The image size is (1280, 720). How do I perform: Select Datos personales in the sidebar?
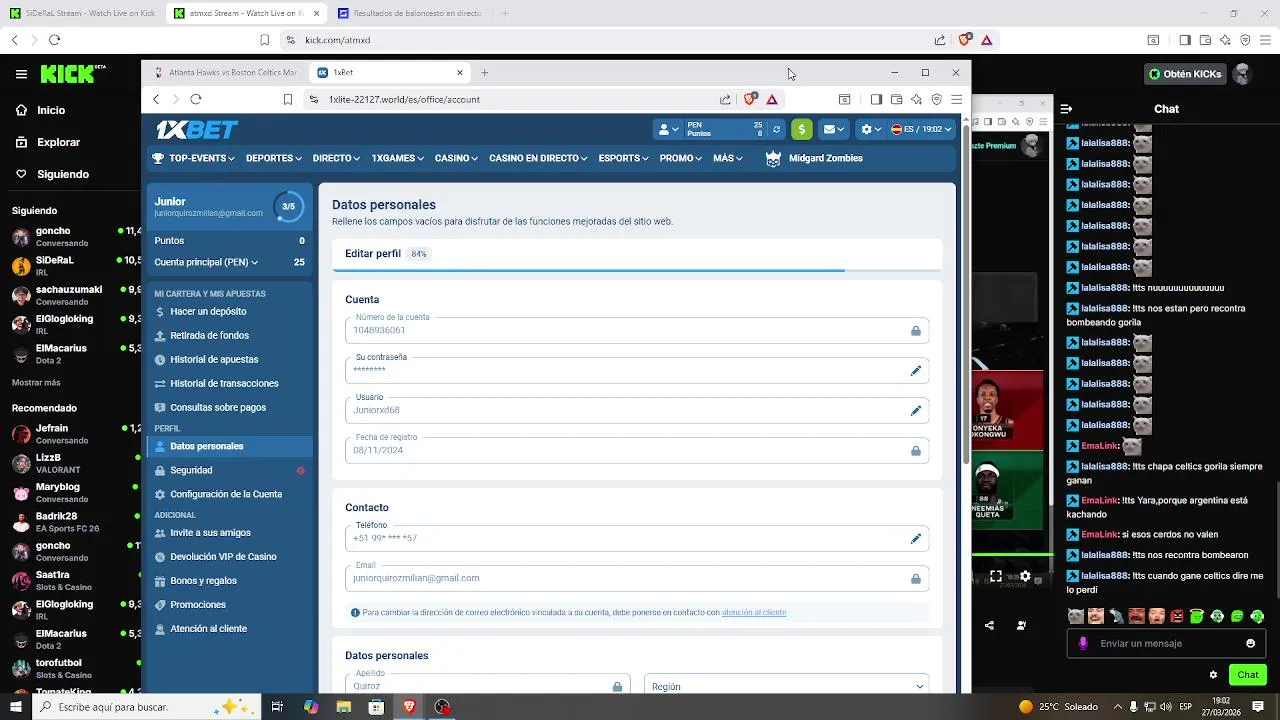[x=229, y=446]
